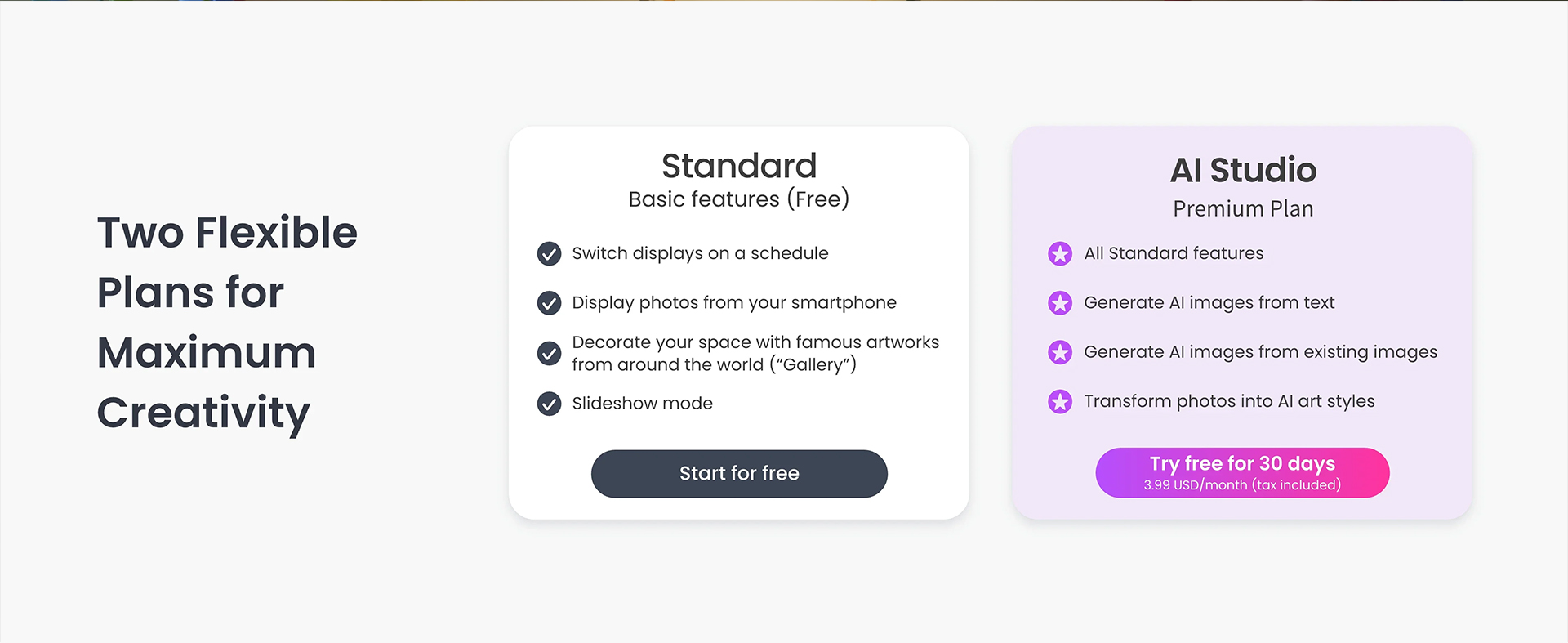The width and height of the screenshot is (1568, 643).
Task: Click the Two Flexible Plans headline
Action: [227, 323]
